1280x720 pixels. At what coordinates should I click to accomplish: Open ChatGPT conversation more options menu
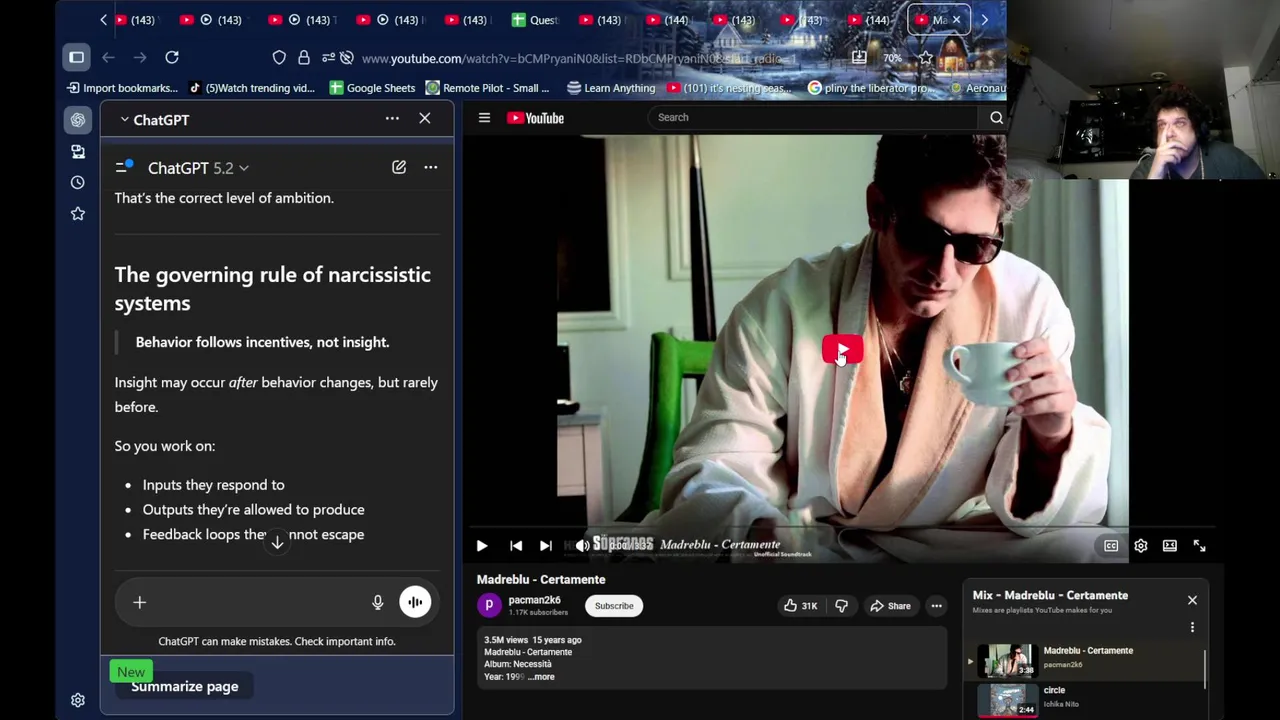[x=430, y=167]
